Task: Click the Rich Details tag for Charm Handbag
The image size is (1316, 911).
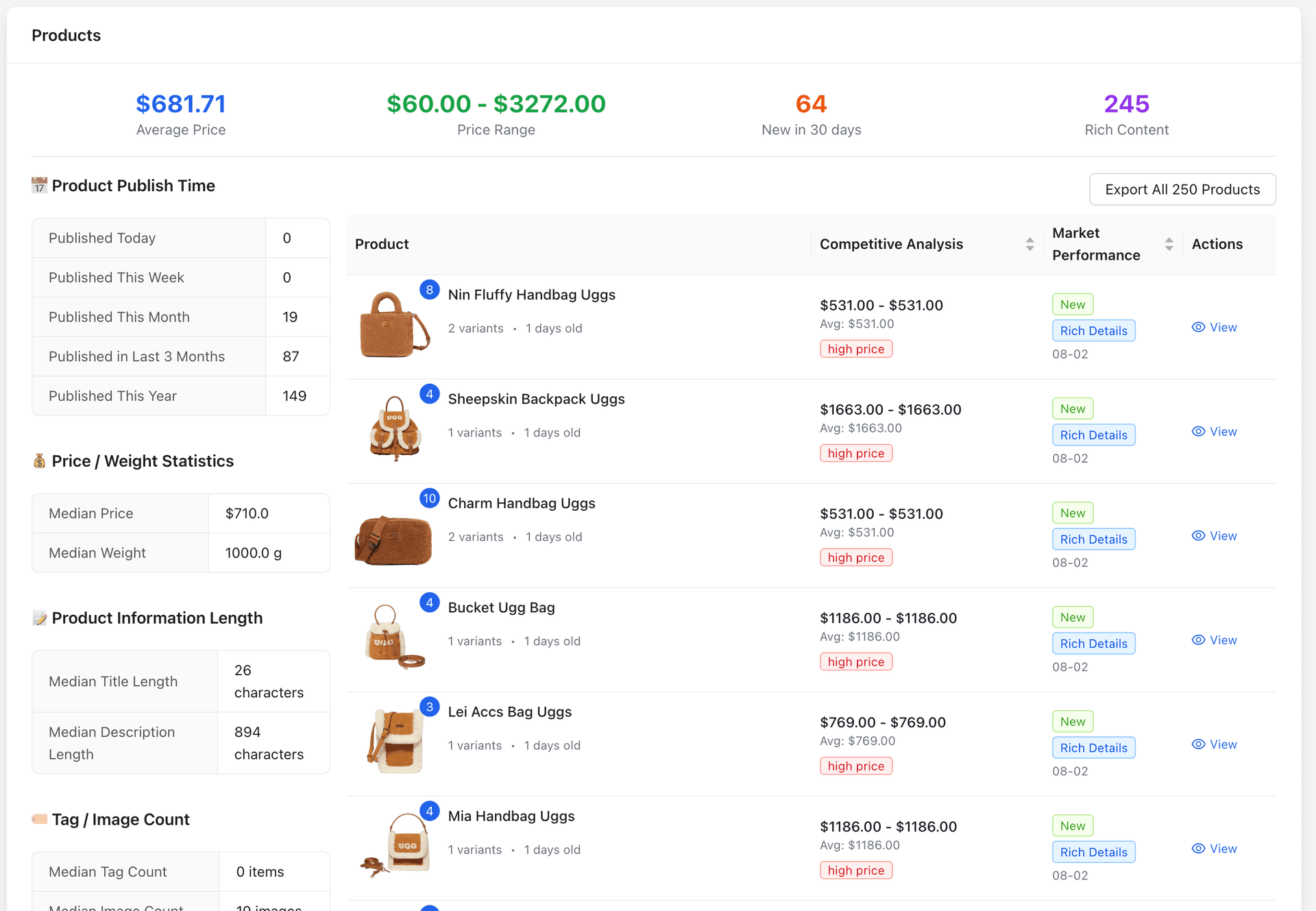Action: pyautogui.click(x=1093, y=539)
